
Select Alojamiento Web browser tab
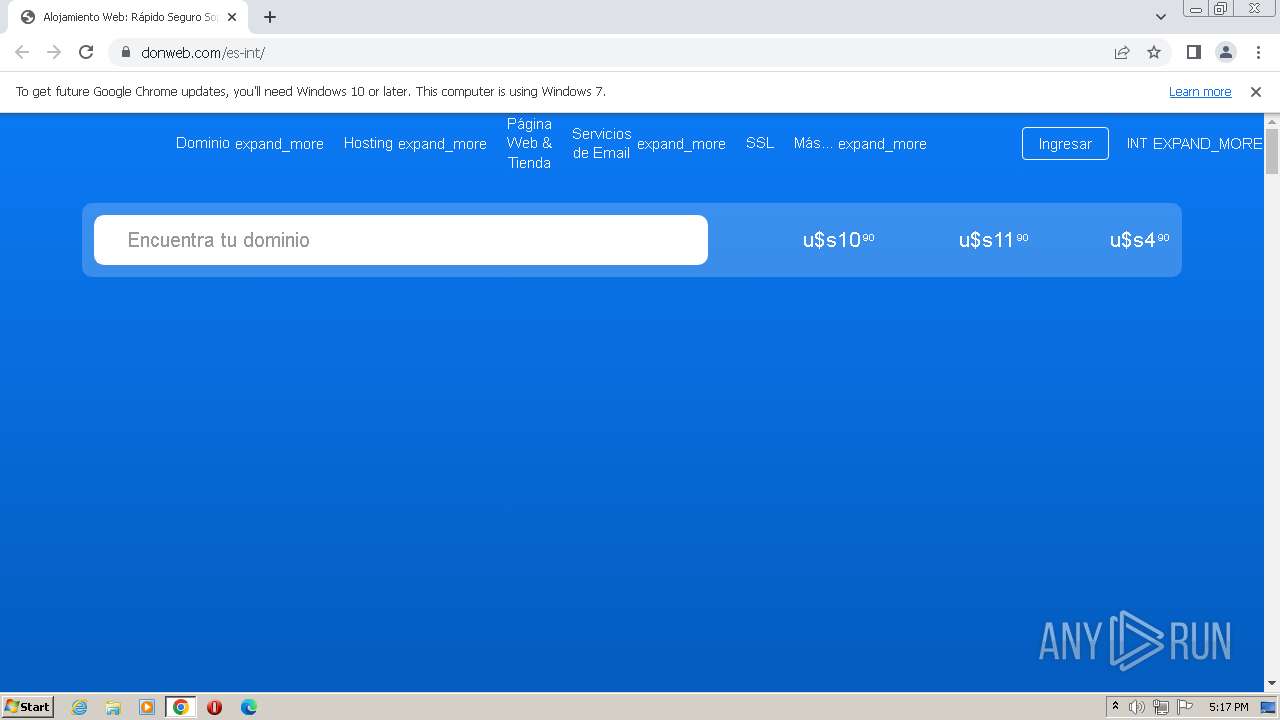click(x=128, y=17)
